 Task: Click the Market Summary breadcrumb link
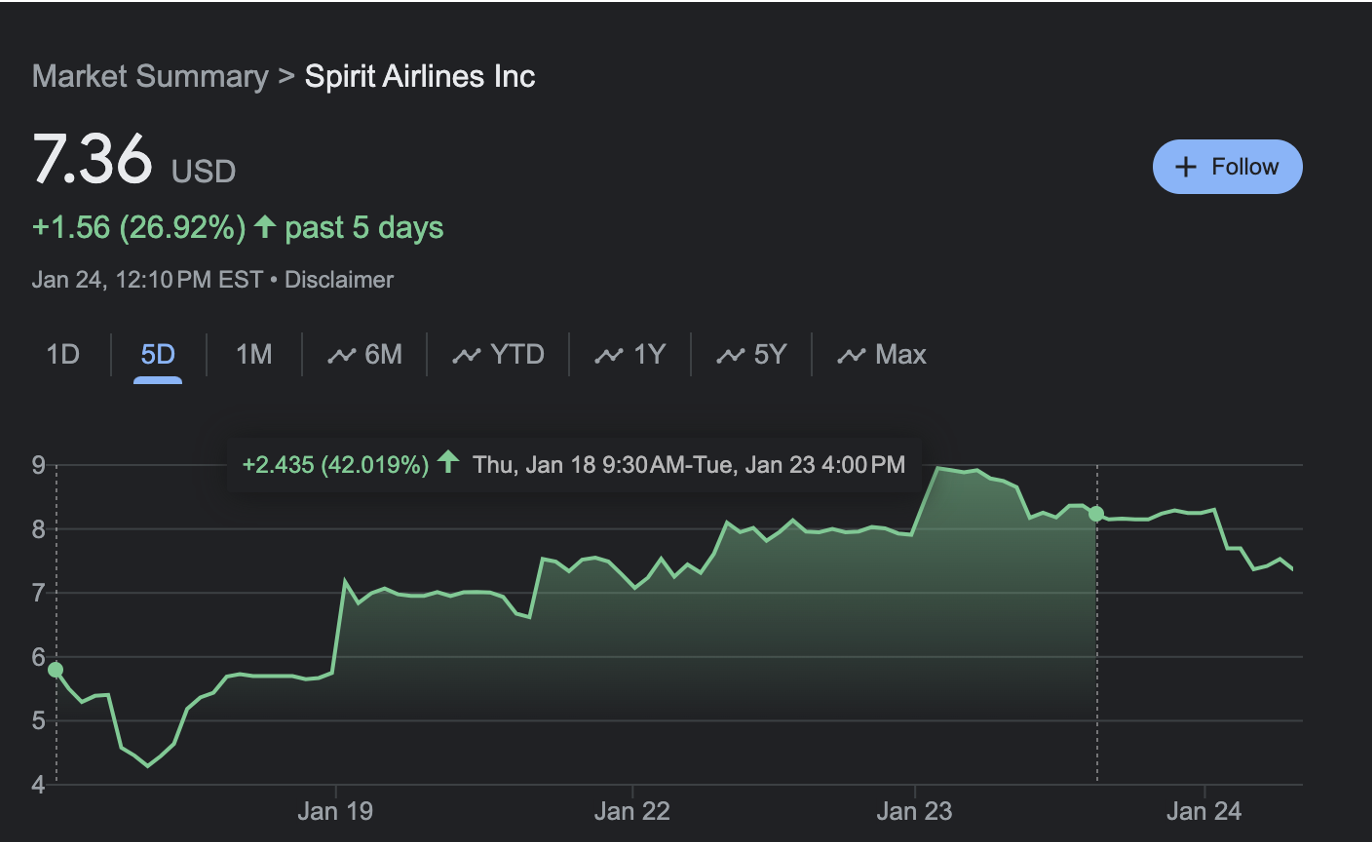pyautogui.click(x=149, y=76)
